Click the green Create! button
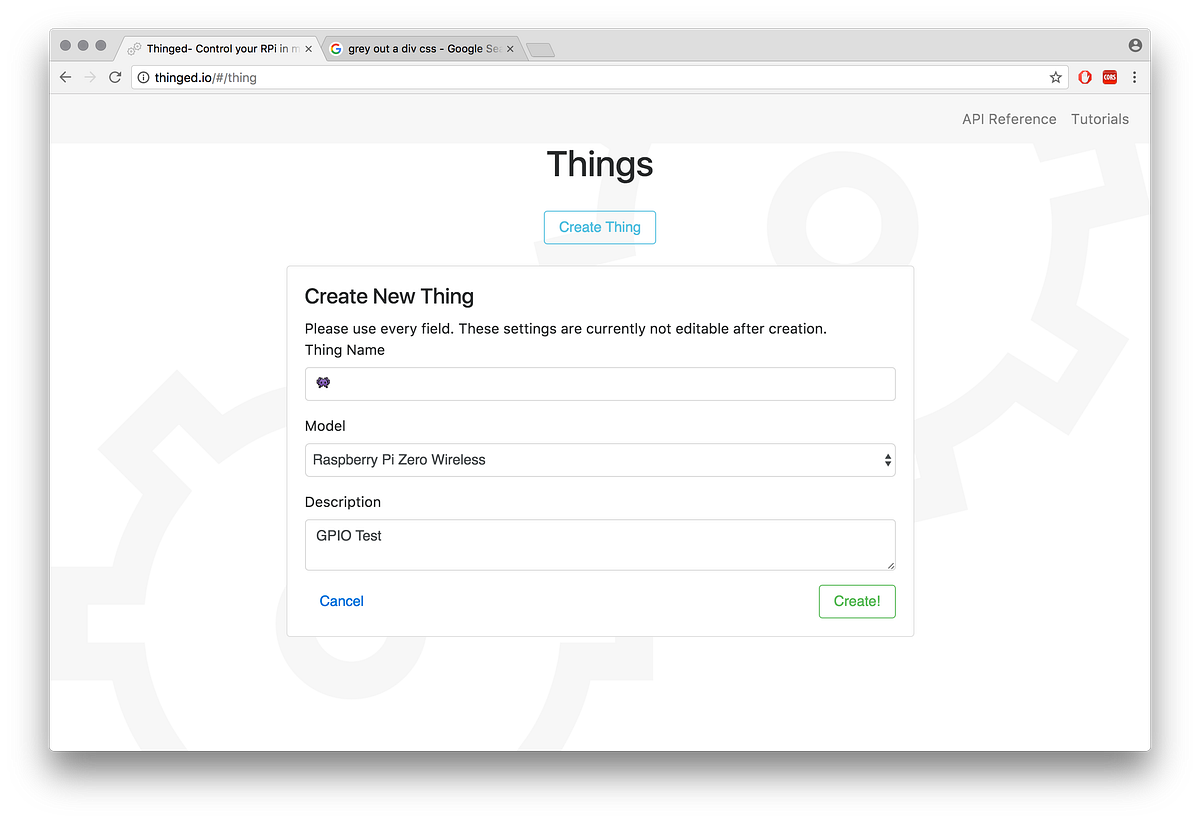This screenshot has width=1200, height=822. [x=857, y=601]
